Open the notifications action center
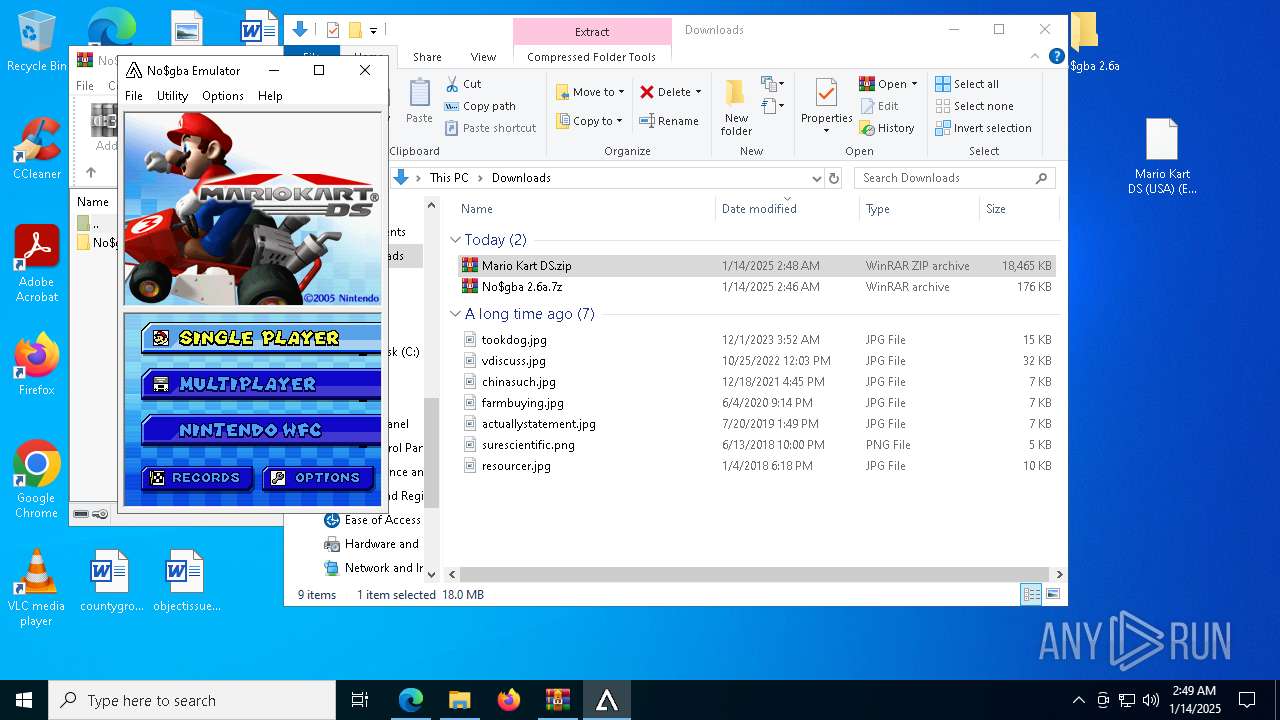This screenshot has height=720, width=1280. click(x=1247, y=700)
